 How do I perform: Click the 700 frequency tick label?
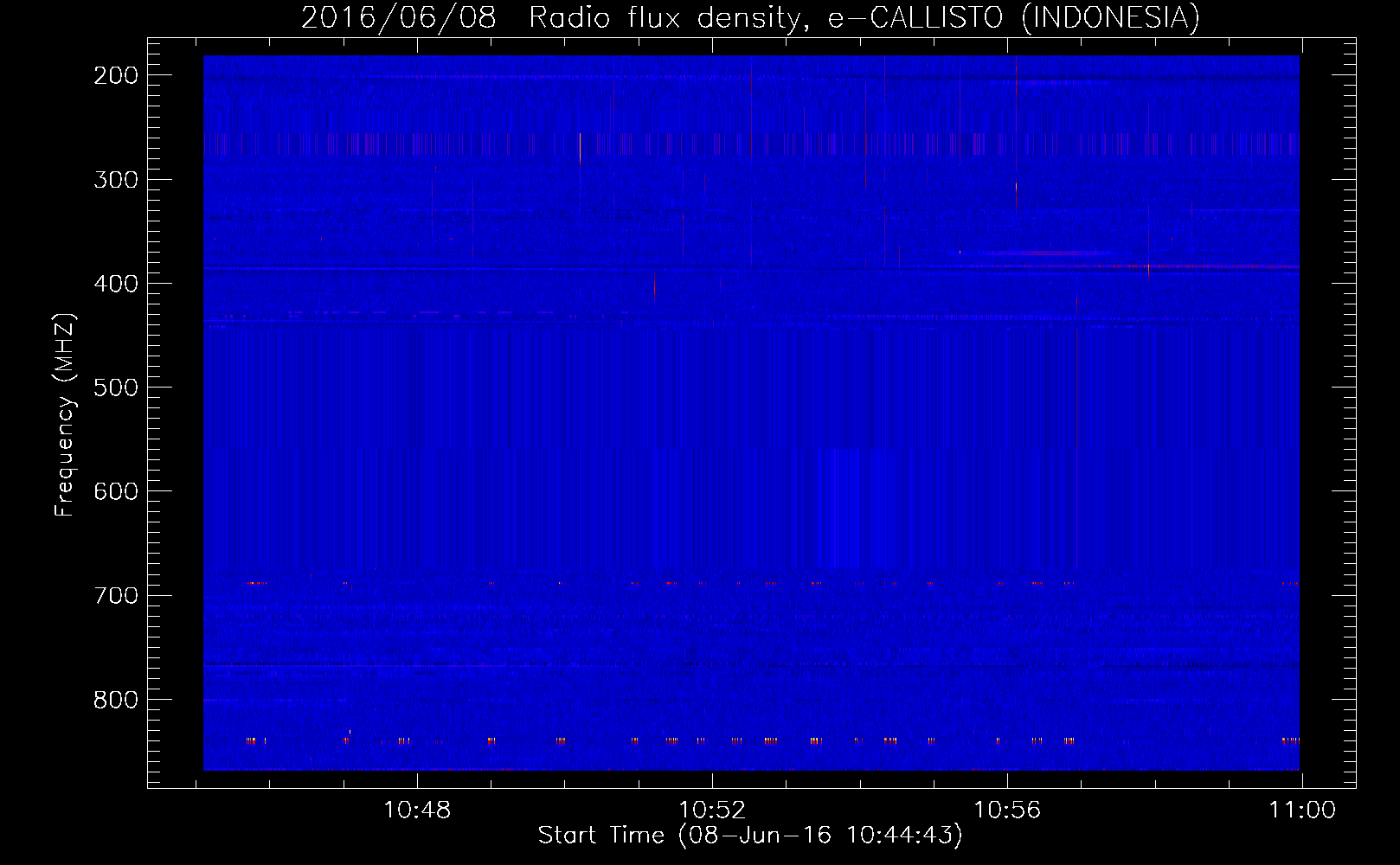click(116, 596)
